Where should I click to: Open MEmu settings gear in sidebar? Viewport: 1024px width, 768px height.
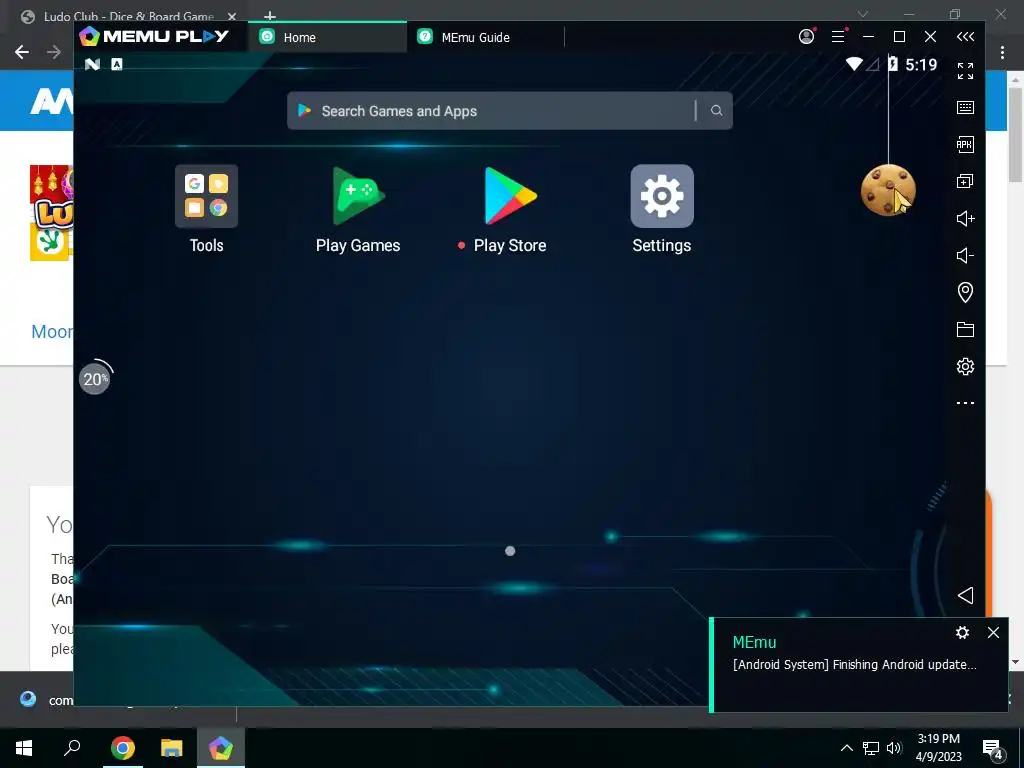point(965,366)
